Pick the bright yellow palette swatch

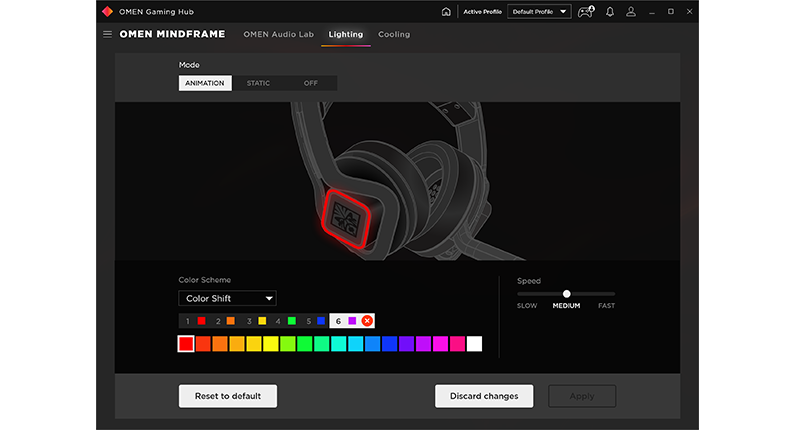point(271,344)
